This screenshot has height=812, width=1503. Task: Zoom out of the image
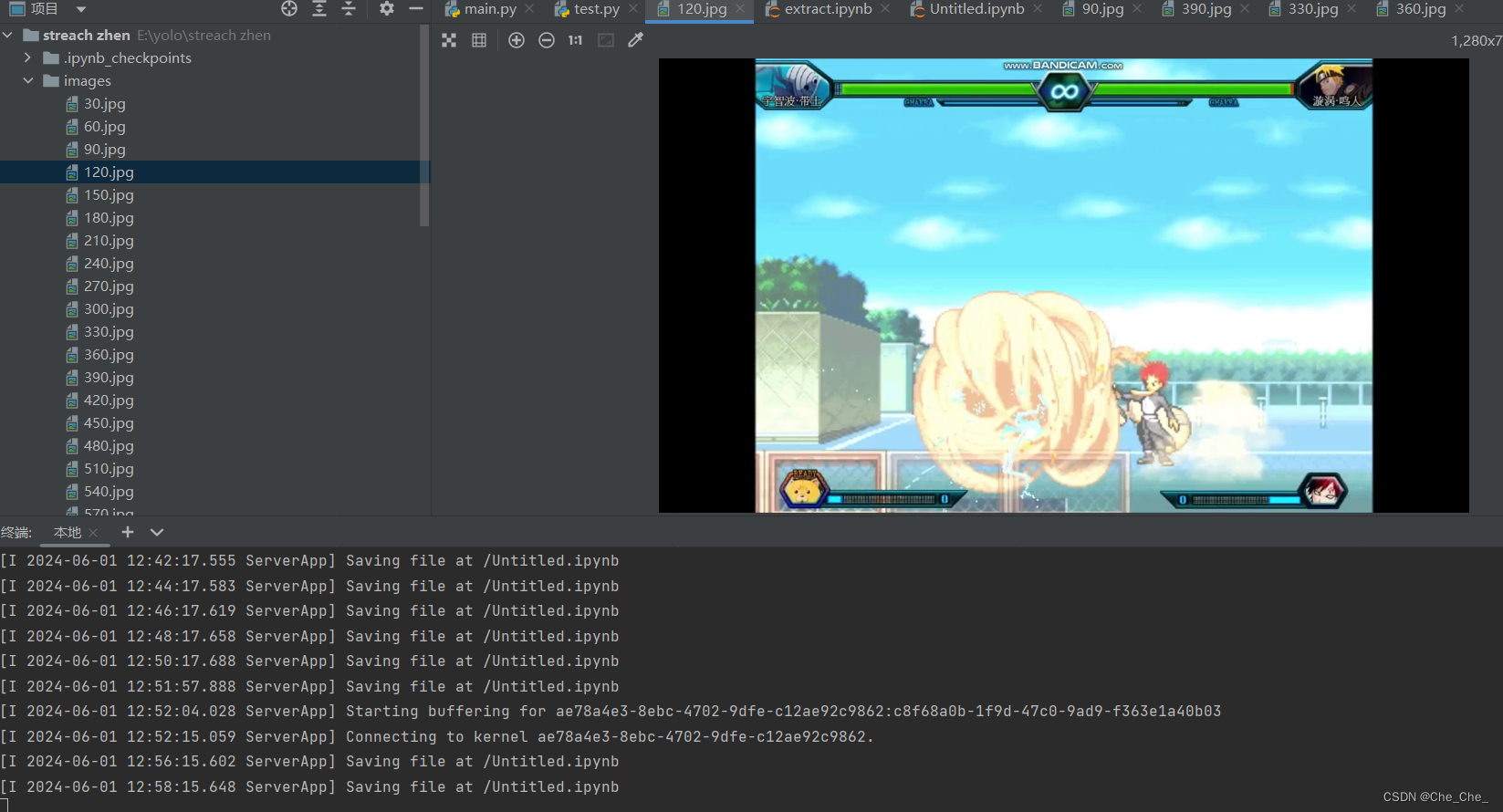(547, 40)
